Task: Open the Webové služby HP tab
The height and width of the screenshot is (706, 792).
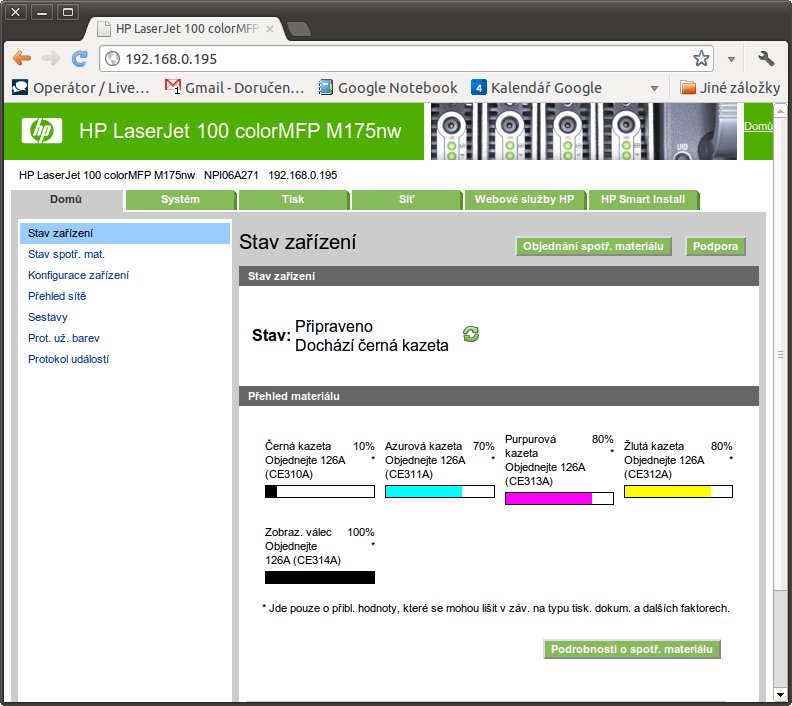Action: tap(524, 199)
